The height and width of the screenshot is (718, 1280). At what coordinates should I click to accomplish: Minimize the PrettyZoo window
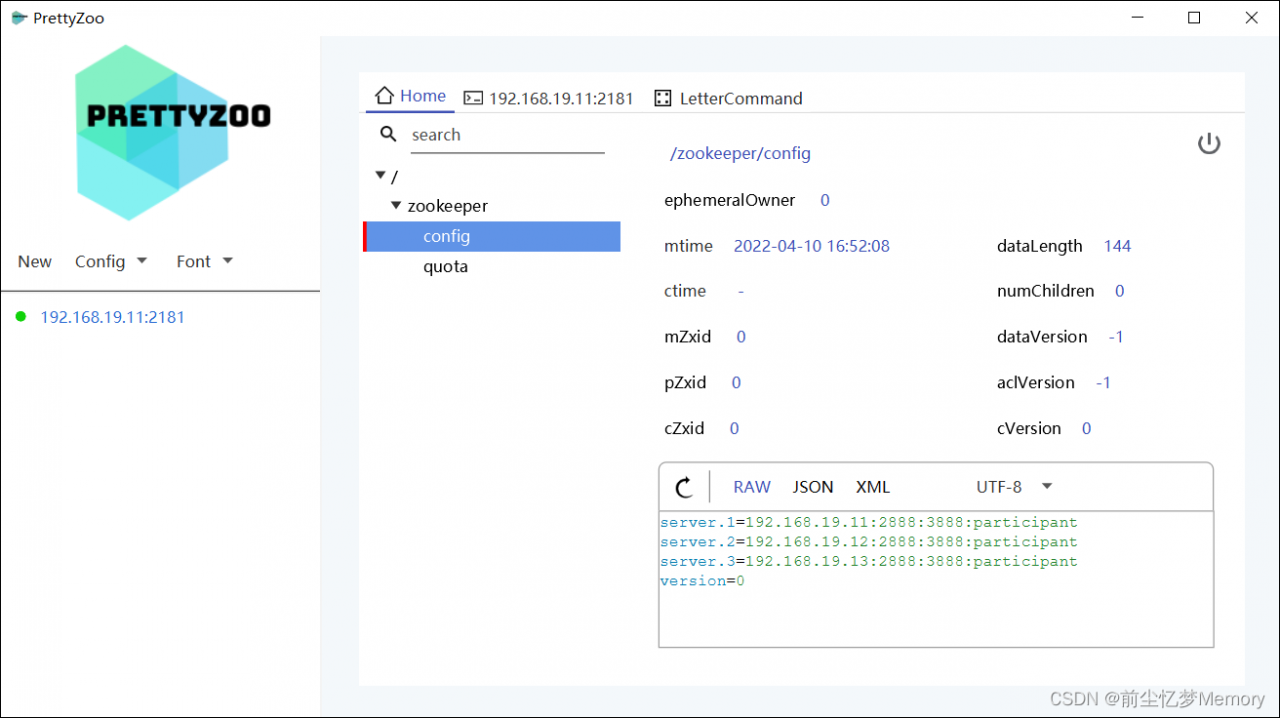coord(1139,18)
